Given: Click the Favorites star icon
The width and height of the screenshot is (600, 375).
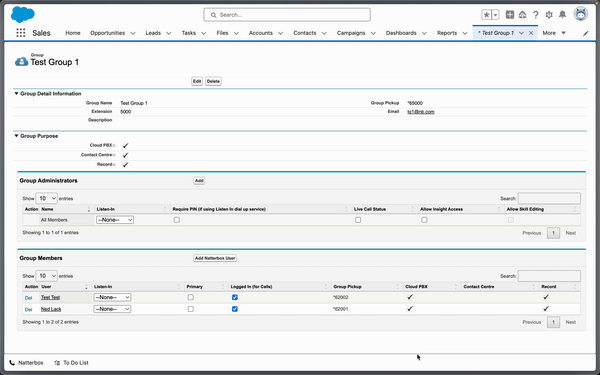Looking at the screenshot, I should [486, 15].
